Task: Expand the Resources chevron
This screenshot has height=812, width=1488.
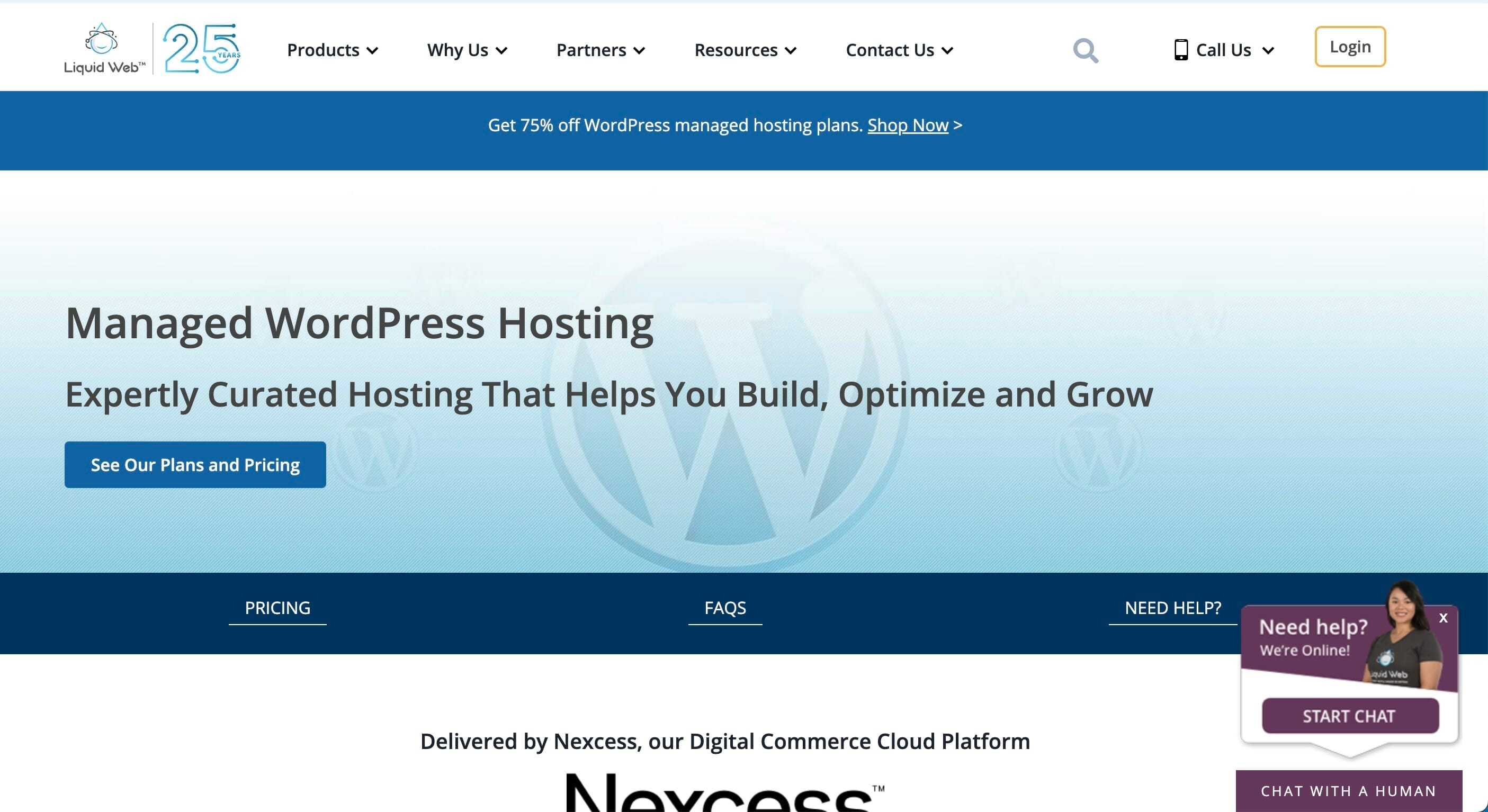Action: 791,51
